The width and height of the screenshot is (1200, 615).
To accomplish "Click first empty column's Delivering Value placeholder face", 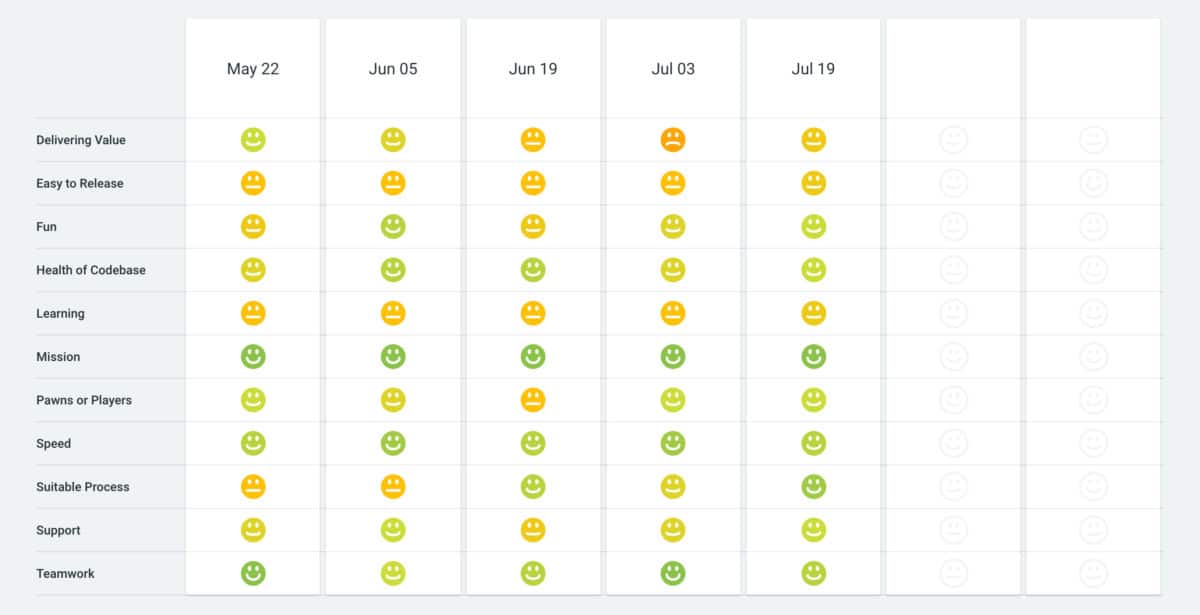I will (954, 140).
